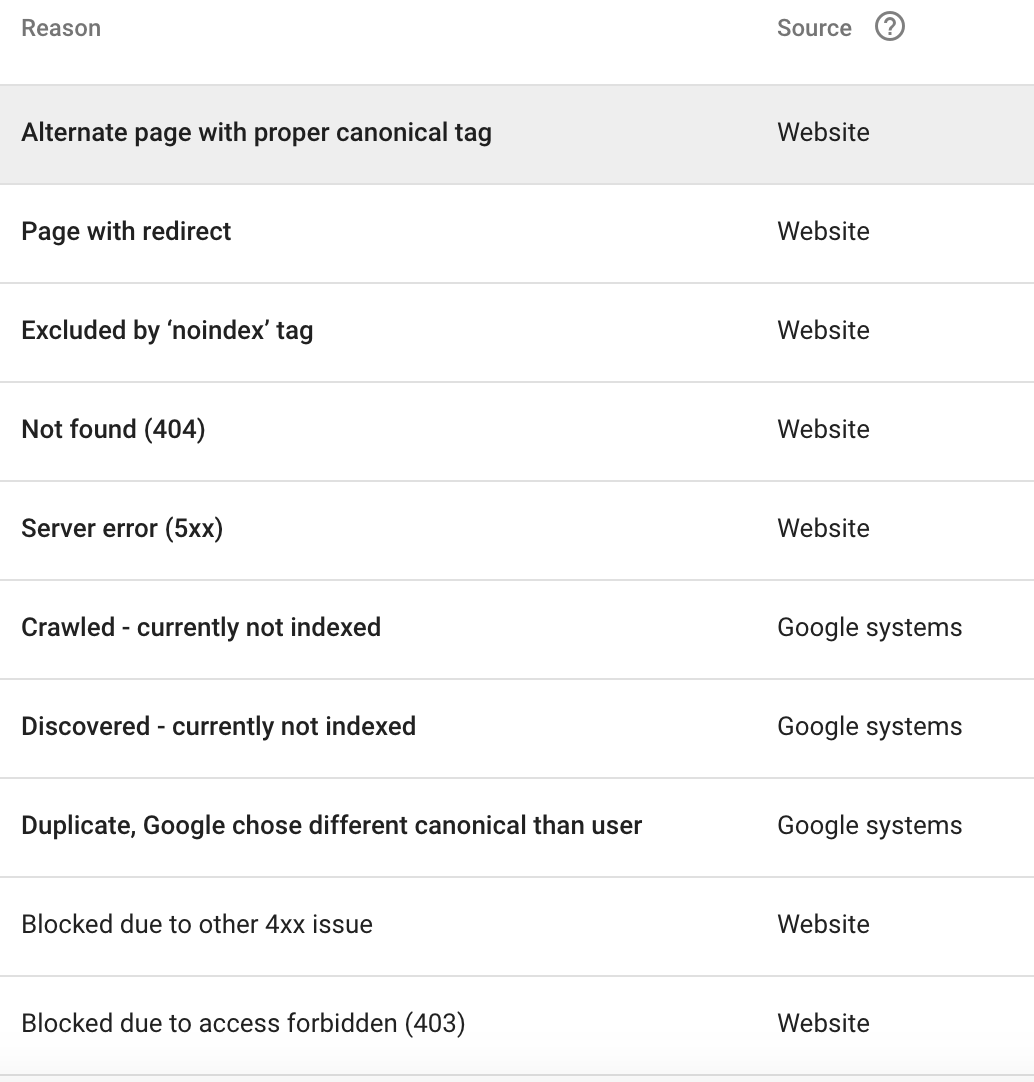The height and width of the screenshot is (1082, 1034).
Task: Open Alternate page with proper canonical tag row
Action: tap(517, 134)
